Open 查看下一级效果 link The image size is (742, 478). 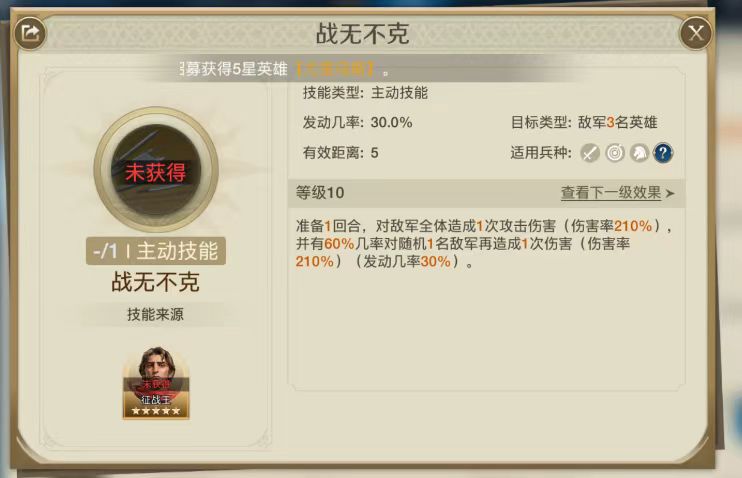(x=611, y=193)
